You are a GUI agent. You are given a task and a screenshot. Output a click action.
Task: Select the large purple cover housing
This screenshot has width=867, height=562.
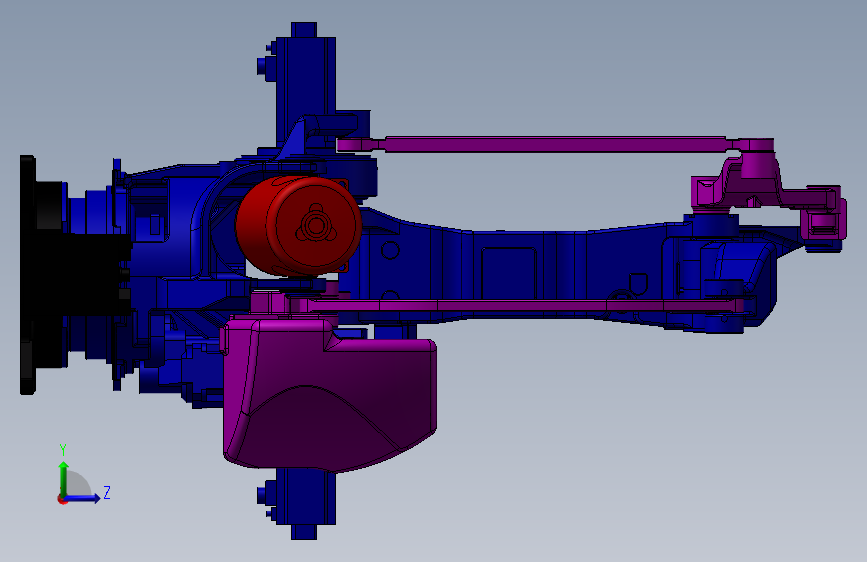coord(330,394)
